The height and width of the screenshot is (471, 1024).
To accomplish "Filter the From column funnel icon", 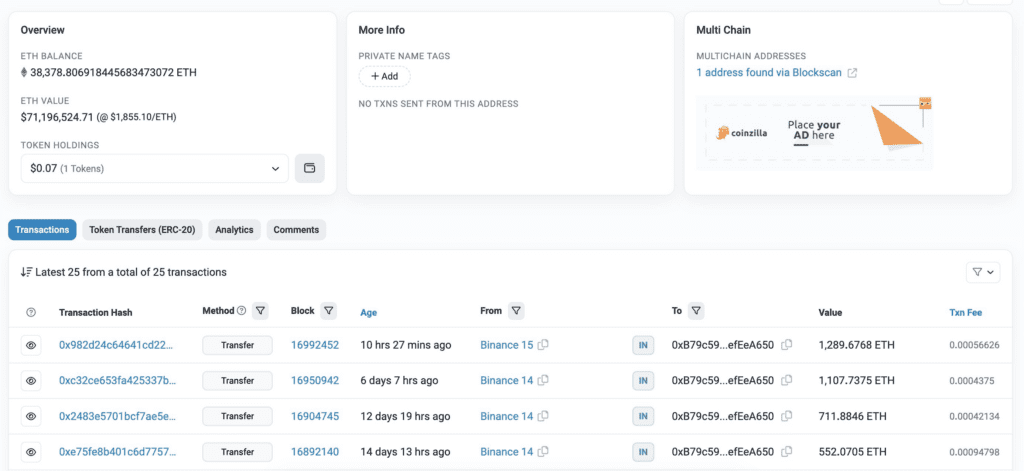I will tap(517, 311).
